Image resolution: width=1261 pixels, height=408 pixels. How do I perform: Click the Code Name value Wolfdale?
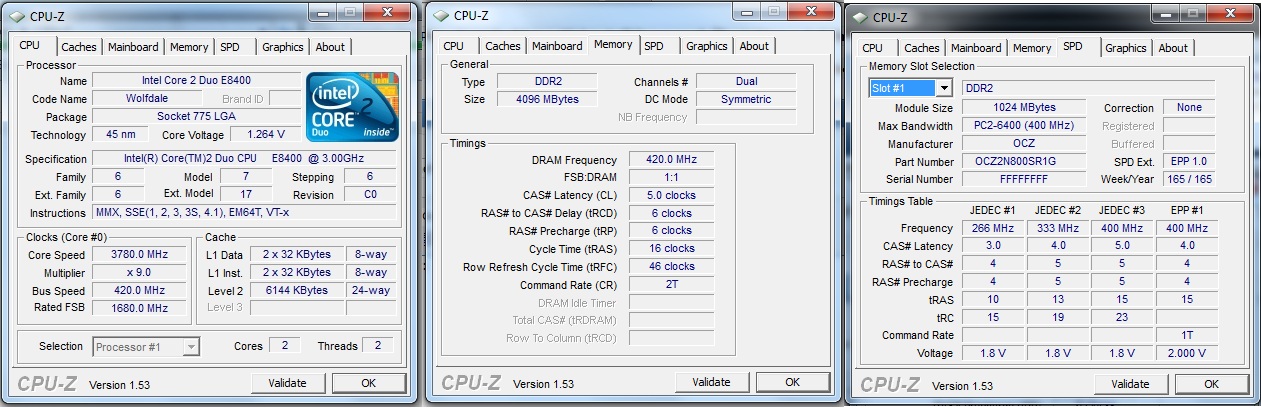(148, 99)
